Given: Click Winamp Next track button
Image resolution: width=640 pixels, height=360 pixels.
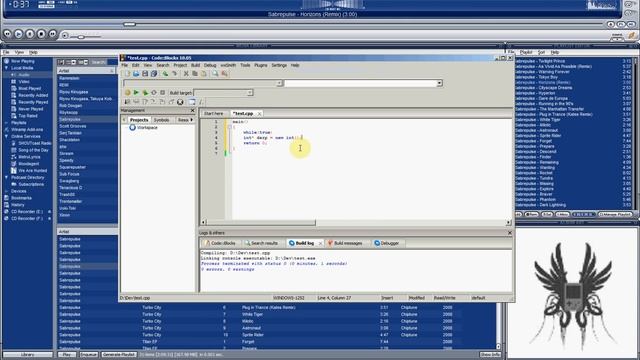Looking at the screenshot, I should 53,34.
